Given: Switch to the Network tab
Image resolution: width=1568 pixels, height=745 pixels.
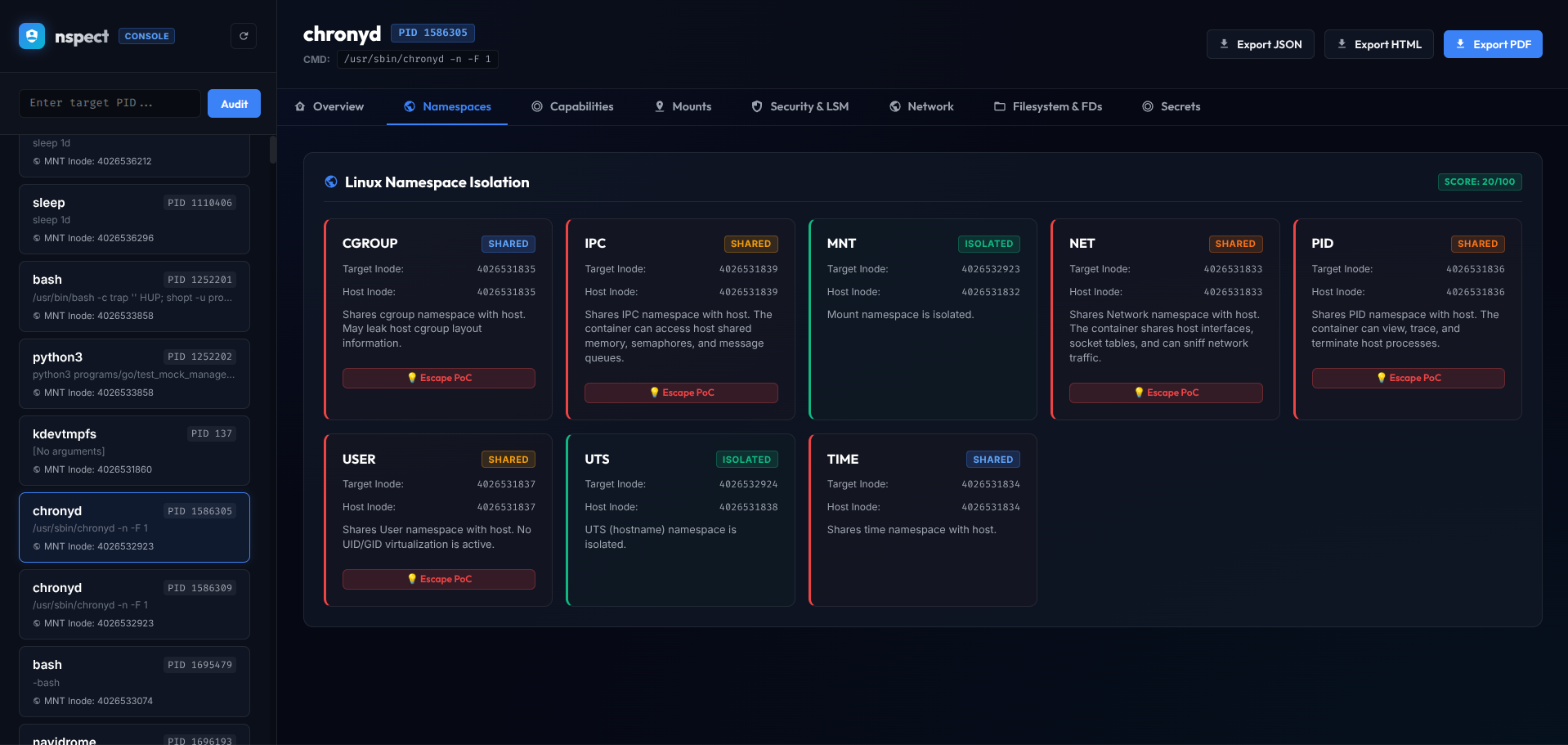Looking at the screenshot, I should tap(921, 107).
